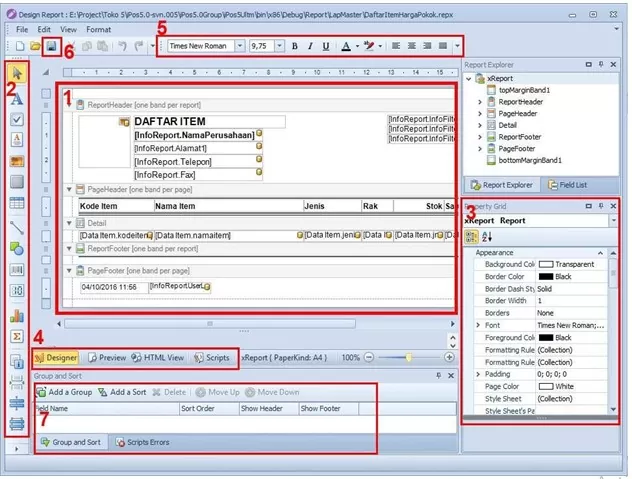Switch to the Preview tab
The height and width of the screenshot is (479, 632).
pos(106,357)
